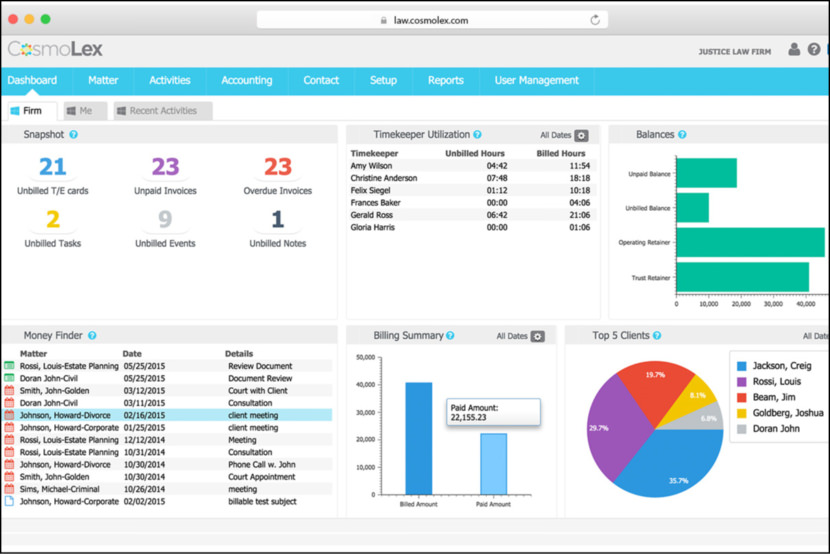
Task: Click the Jackson, Creig blue legend swatch
Action: pyautogui.click(x=742, y=366)
